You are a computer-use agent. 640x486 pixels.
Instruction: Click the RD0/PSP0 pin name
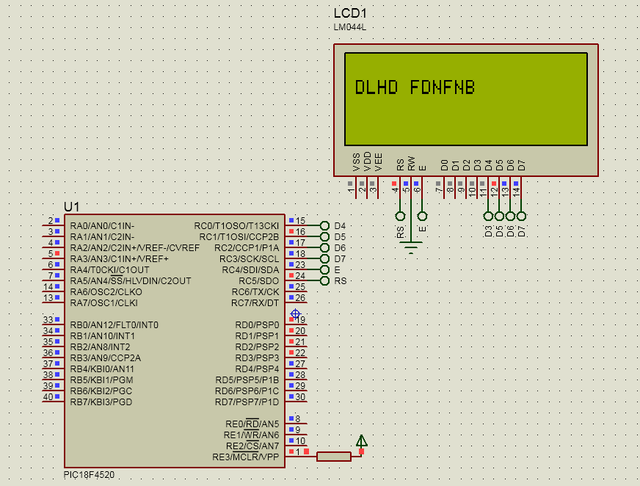point(257,325)
